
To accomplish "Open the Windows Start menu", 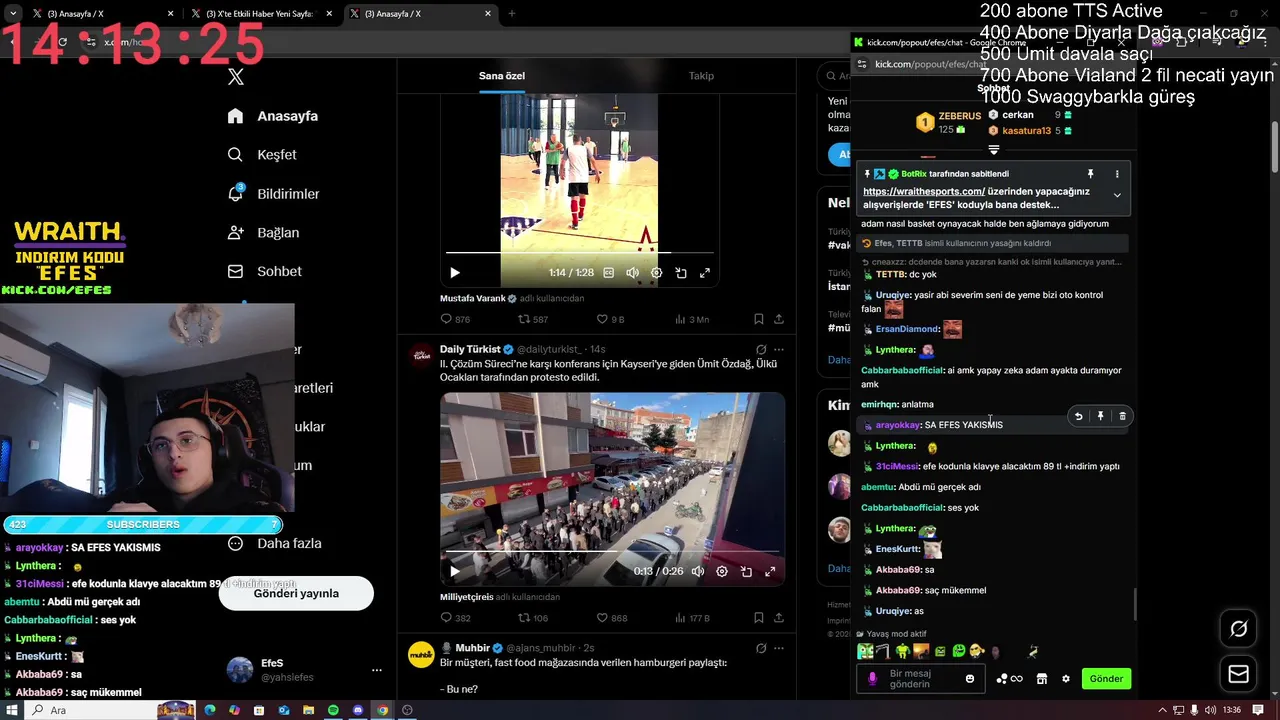I will point(11,710).
